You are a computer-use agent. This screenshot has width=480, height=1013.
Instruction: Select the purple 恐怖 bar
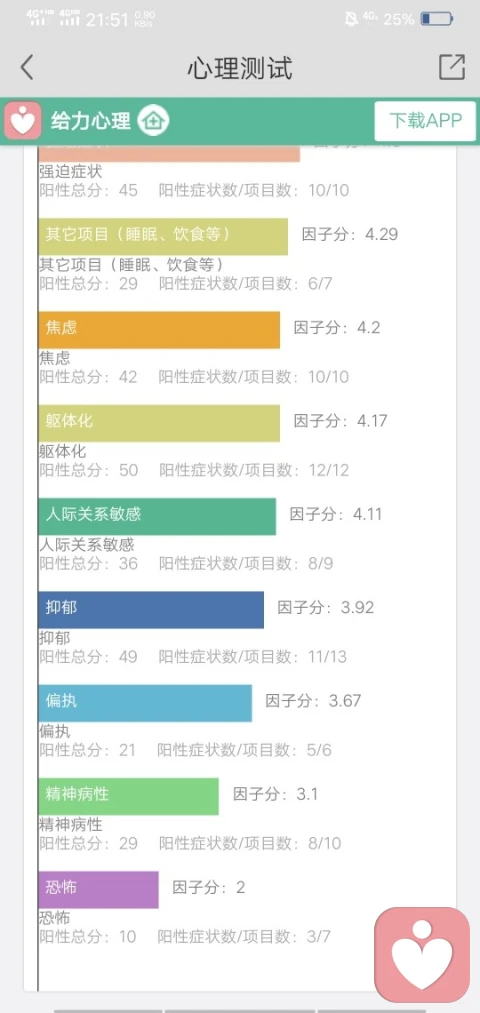click(x=98, y=890)
